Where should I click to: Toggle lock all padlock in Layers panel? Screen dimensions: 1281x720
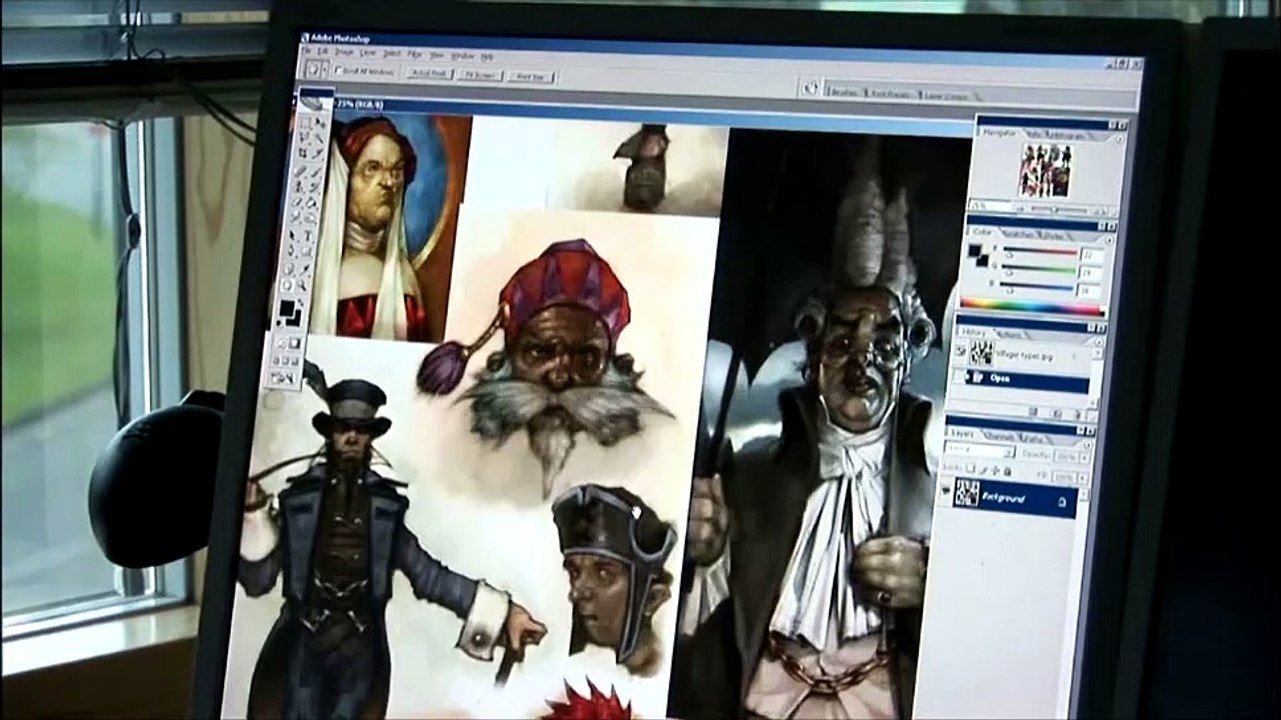pyautogui.click(x=1006, y=470)
